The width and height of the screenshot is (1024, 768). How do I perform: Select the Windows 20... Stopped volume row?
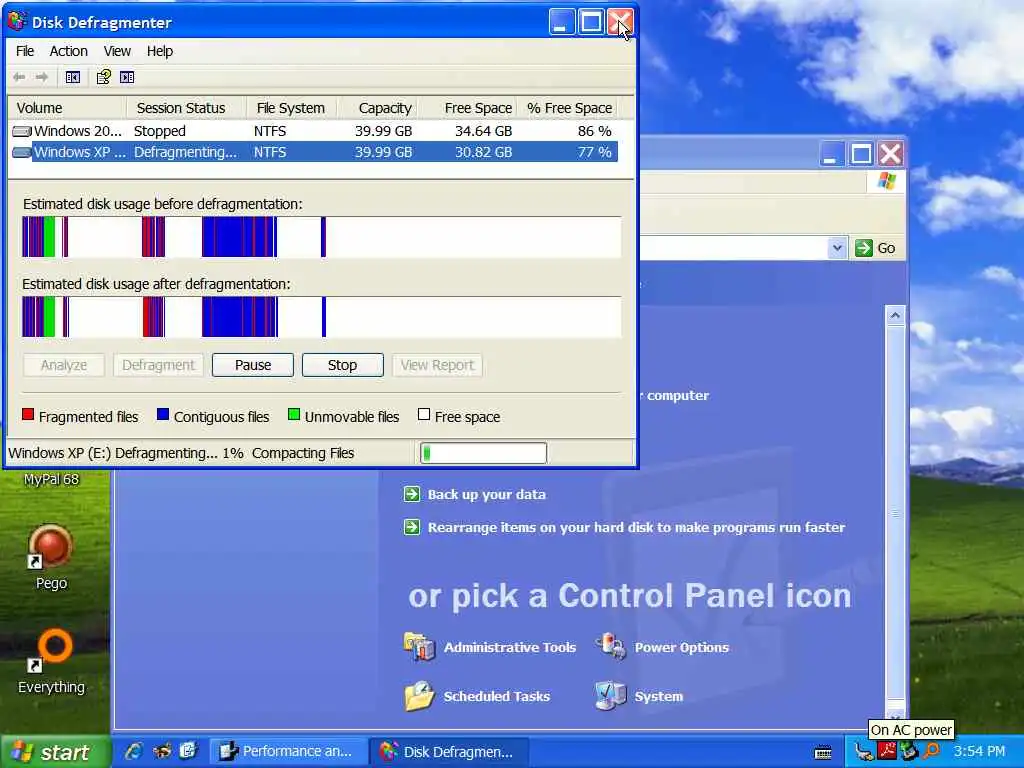tap(313, 131)
